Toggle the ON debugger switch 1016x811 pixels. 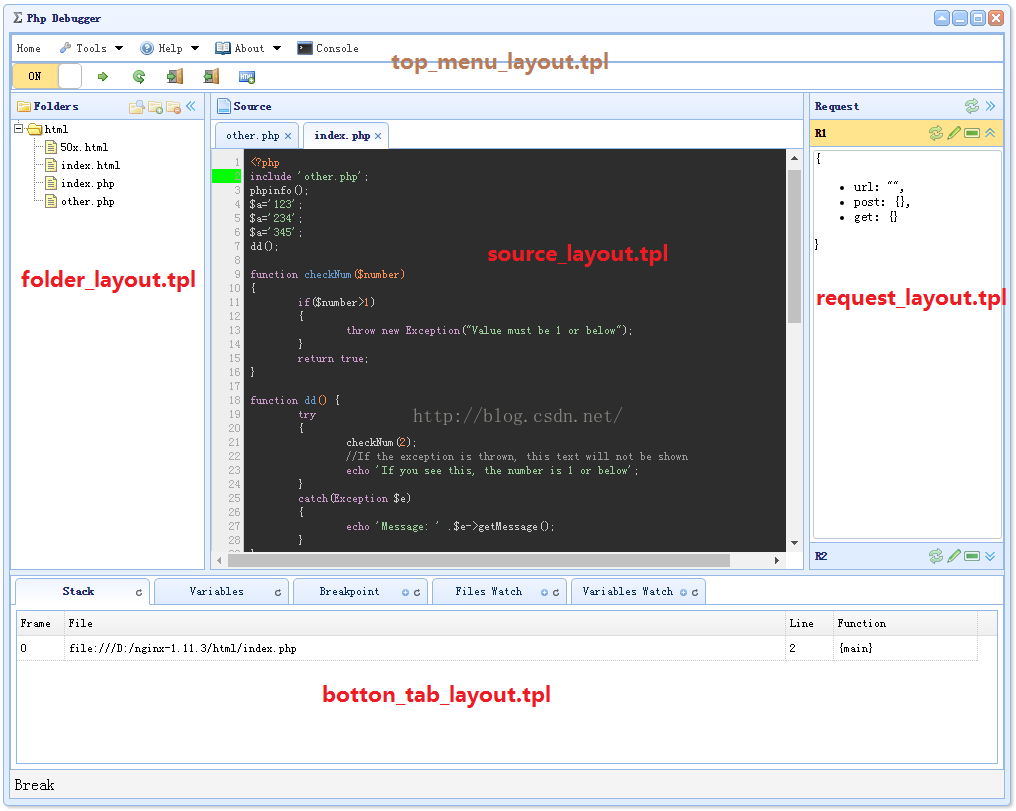coord(47,76)
